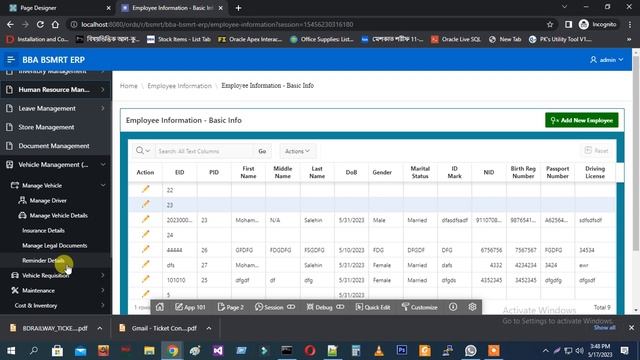This screenshot has height=360, width=640.
Task: Open VLC media player from taskbar
Action: coord(379,351)
